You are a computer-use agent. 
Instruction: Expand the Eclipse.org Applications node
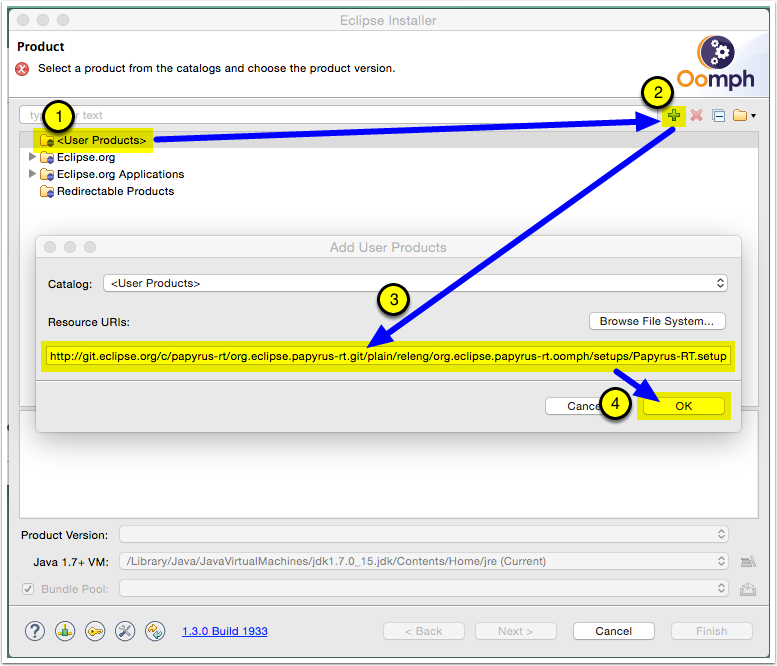[32, 174]
